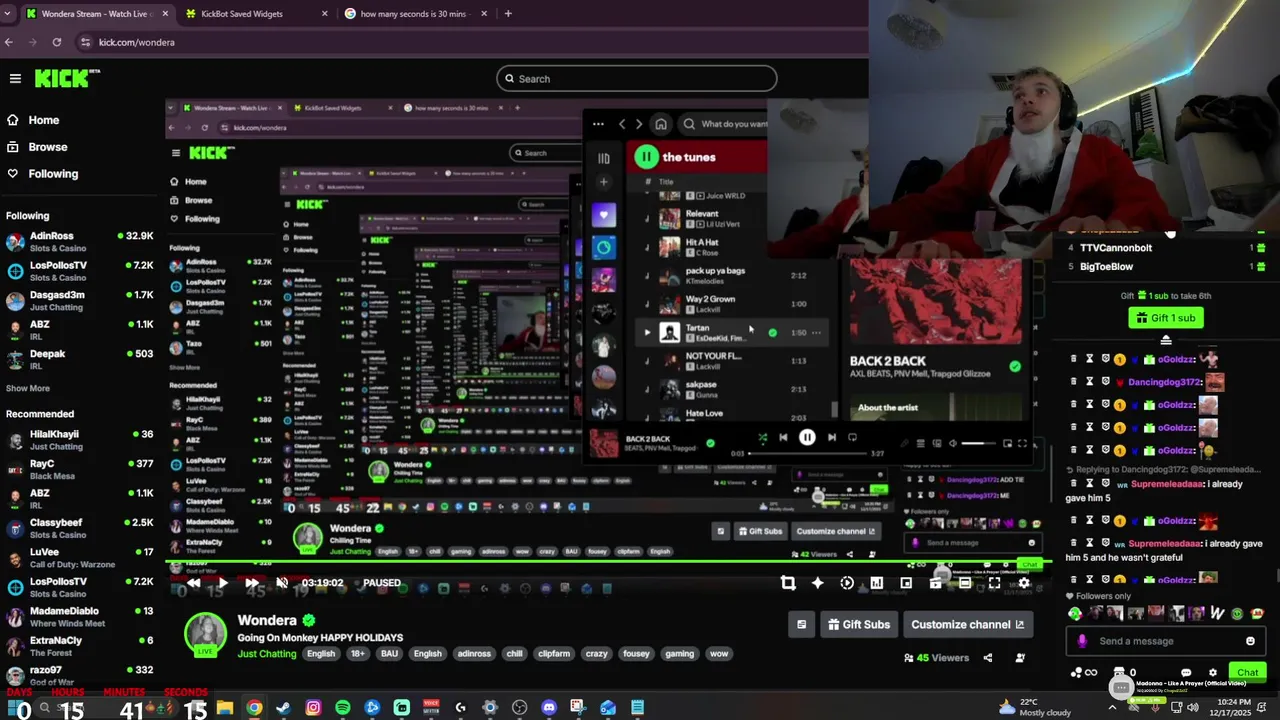Image resolution: width=1280 pixels, height=720 pixels.
Task: Open Liked Songs in Spotify sidebar
Action: point(603,215)
